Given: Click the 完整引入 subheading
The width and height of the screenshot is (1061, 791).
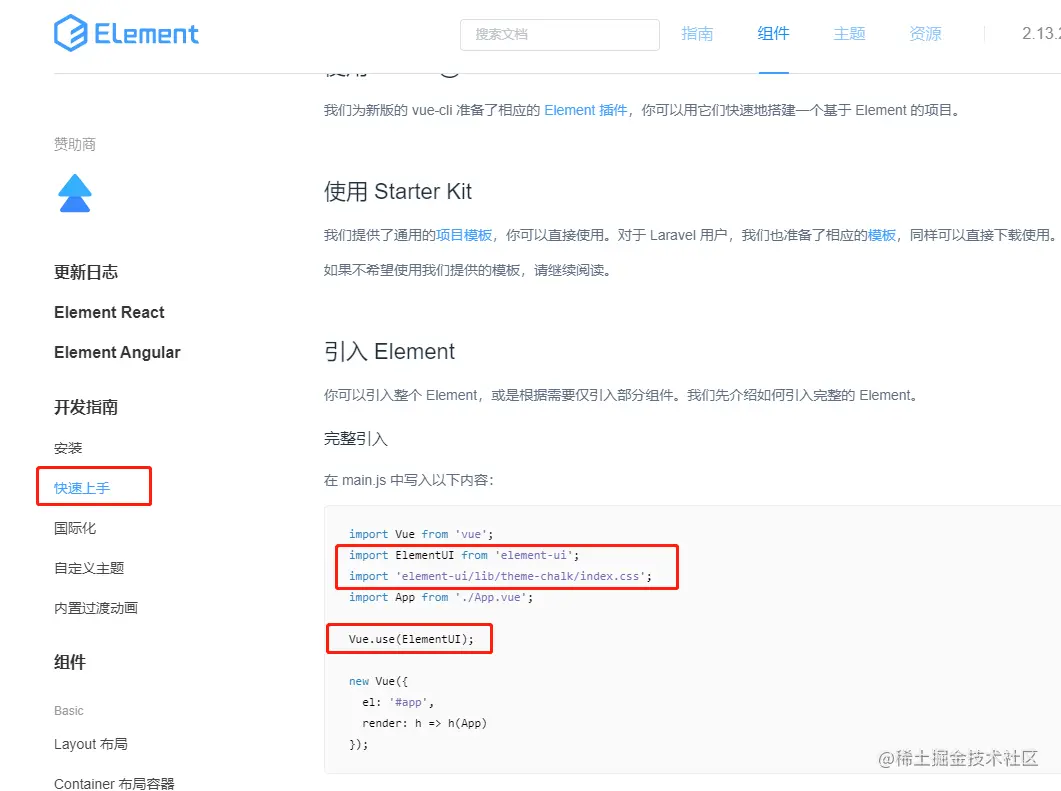Looking at the screenshot, I should 355,438.
